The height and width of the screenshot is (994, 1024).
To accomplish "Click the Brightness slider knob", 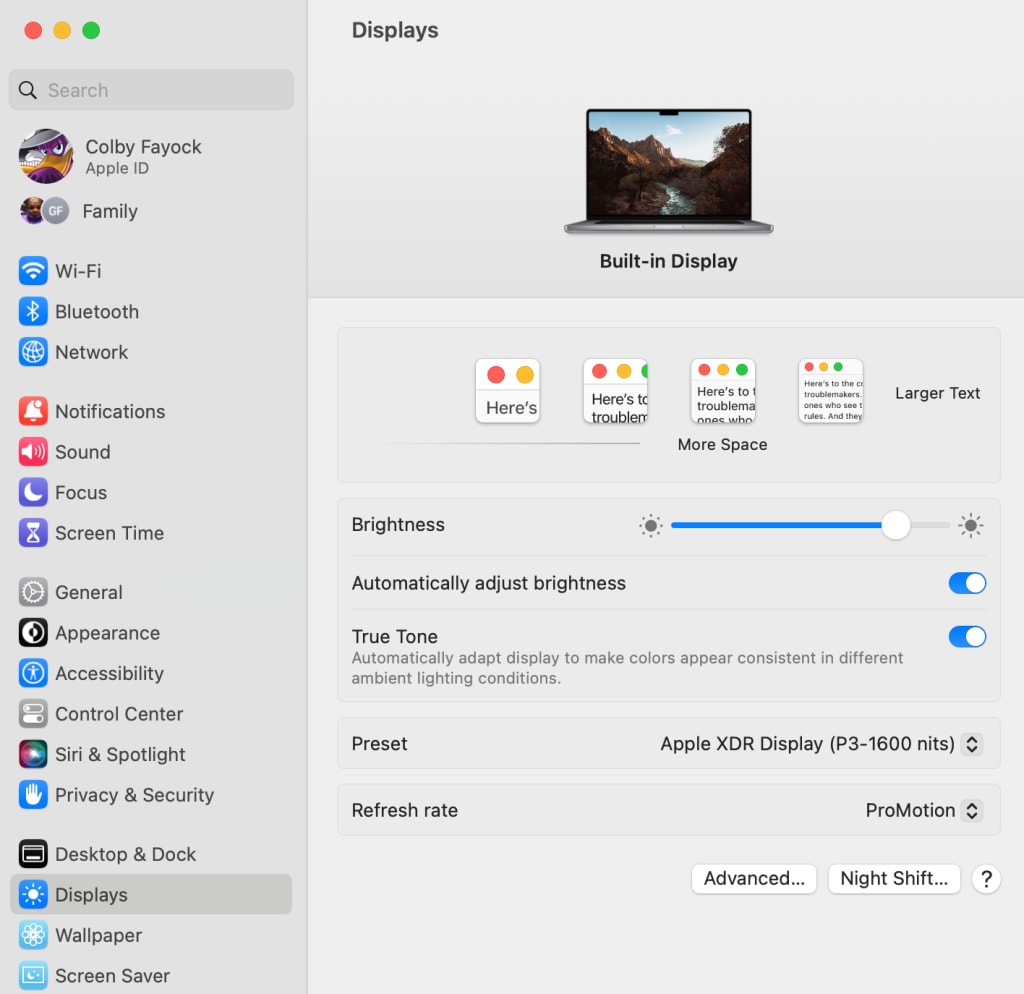I will [x=895, y=525].
